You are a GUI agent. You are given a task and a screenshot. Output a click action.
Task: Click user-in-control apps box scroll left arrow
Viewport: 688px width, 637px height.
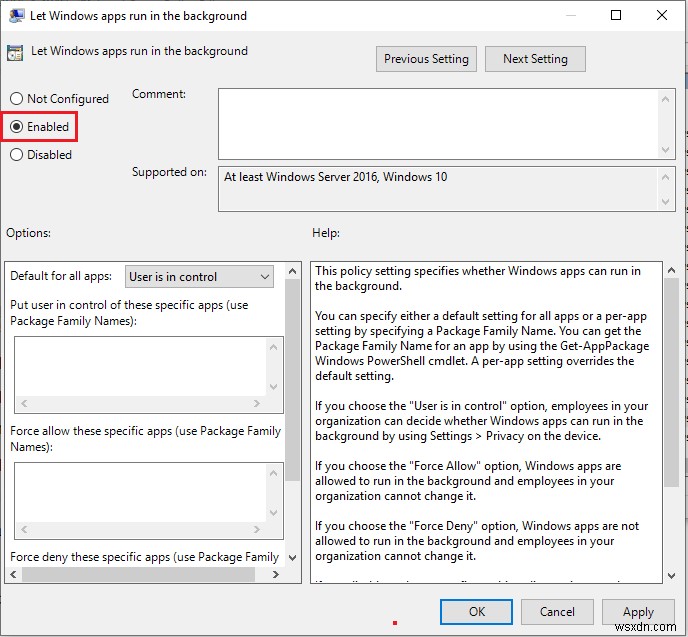click(x=24, y=403)
